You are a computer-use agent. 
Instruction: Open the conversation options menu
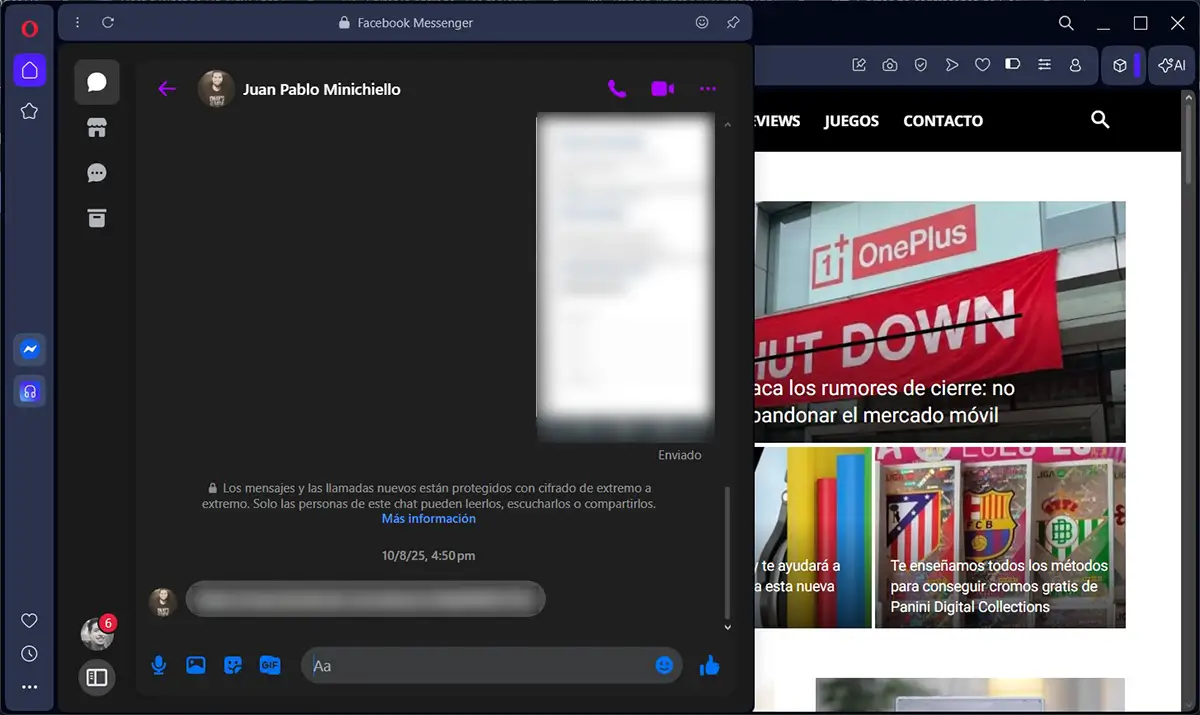coord(708,89)
